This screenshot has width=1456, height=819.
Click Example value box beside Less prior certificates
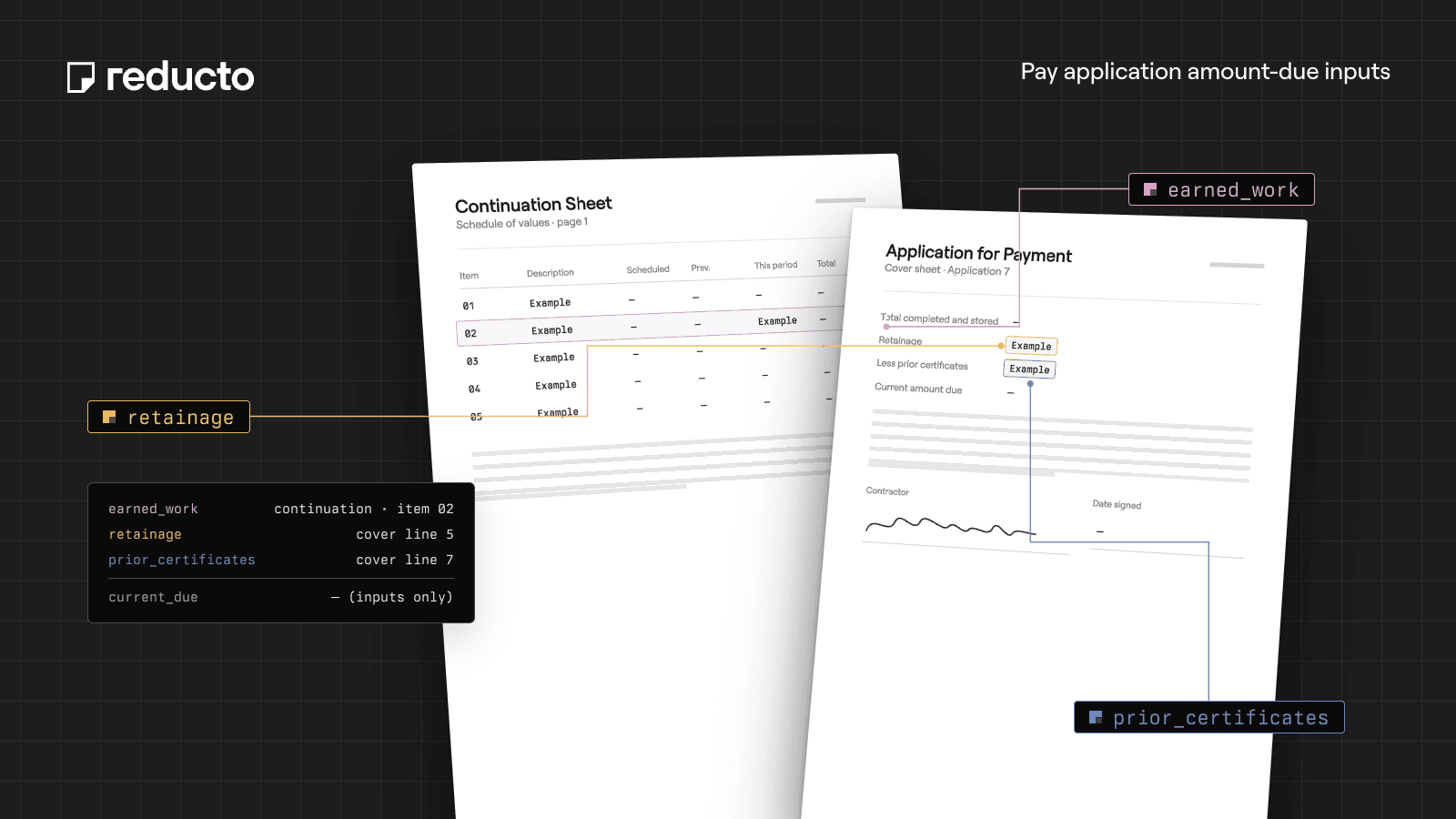pyautogui.click(x=1029, y=369)
